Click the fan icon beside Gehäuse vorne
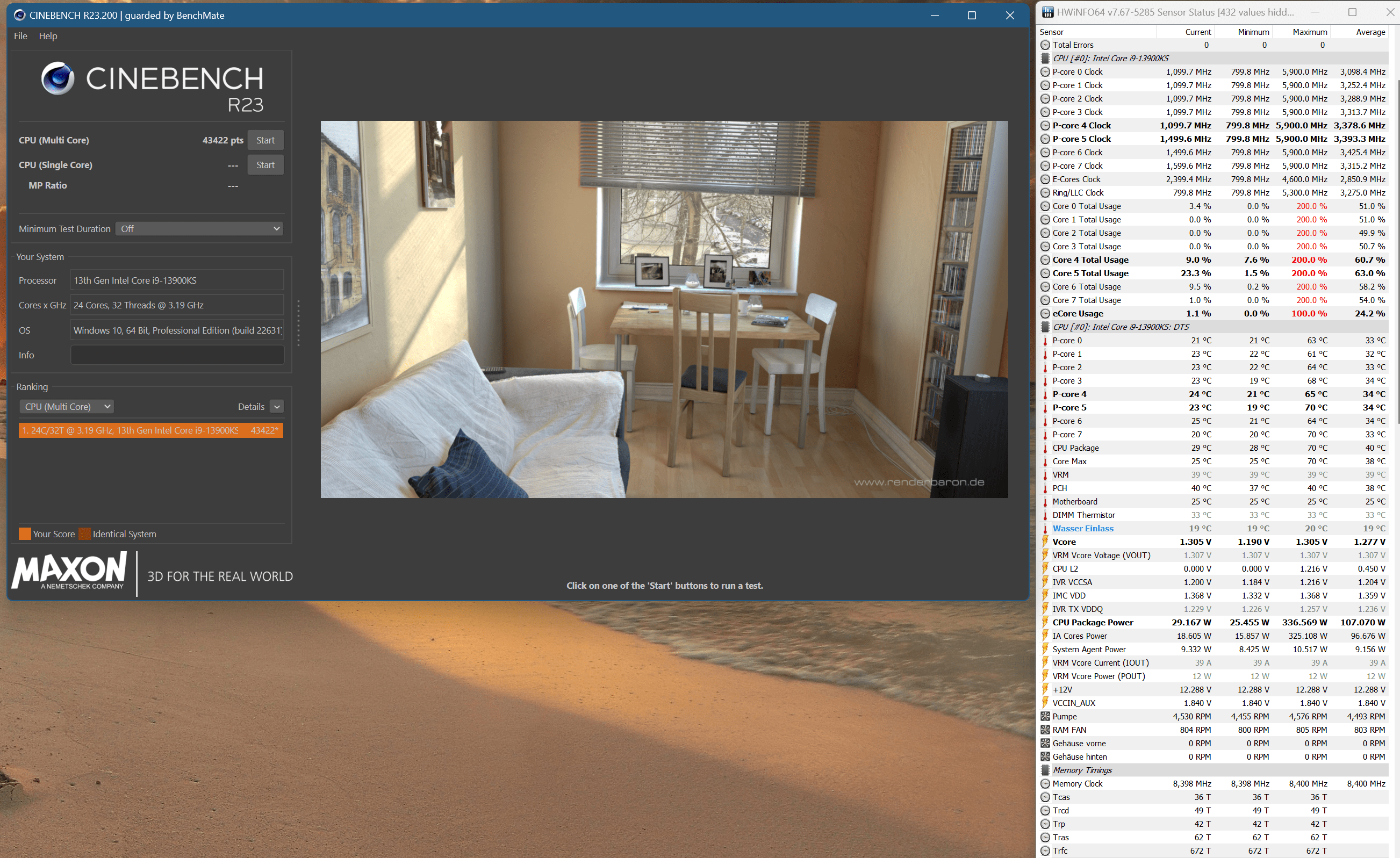The height and width of the screenshot is (858, 1400). pyautogui.click(x=1045, y=744)
